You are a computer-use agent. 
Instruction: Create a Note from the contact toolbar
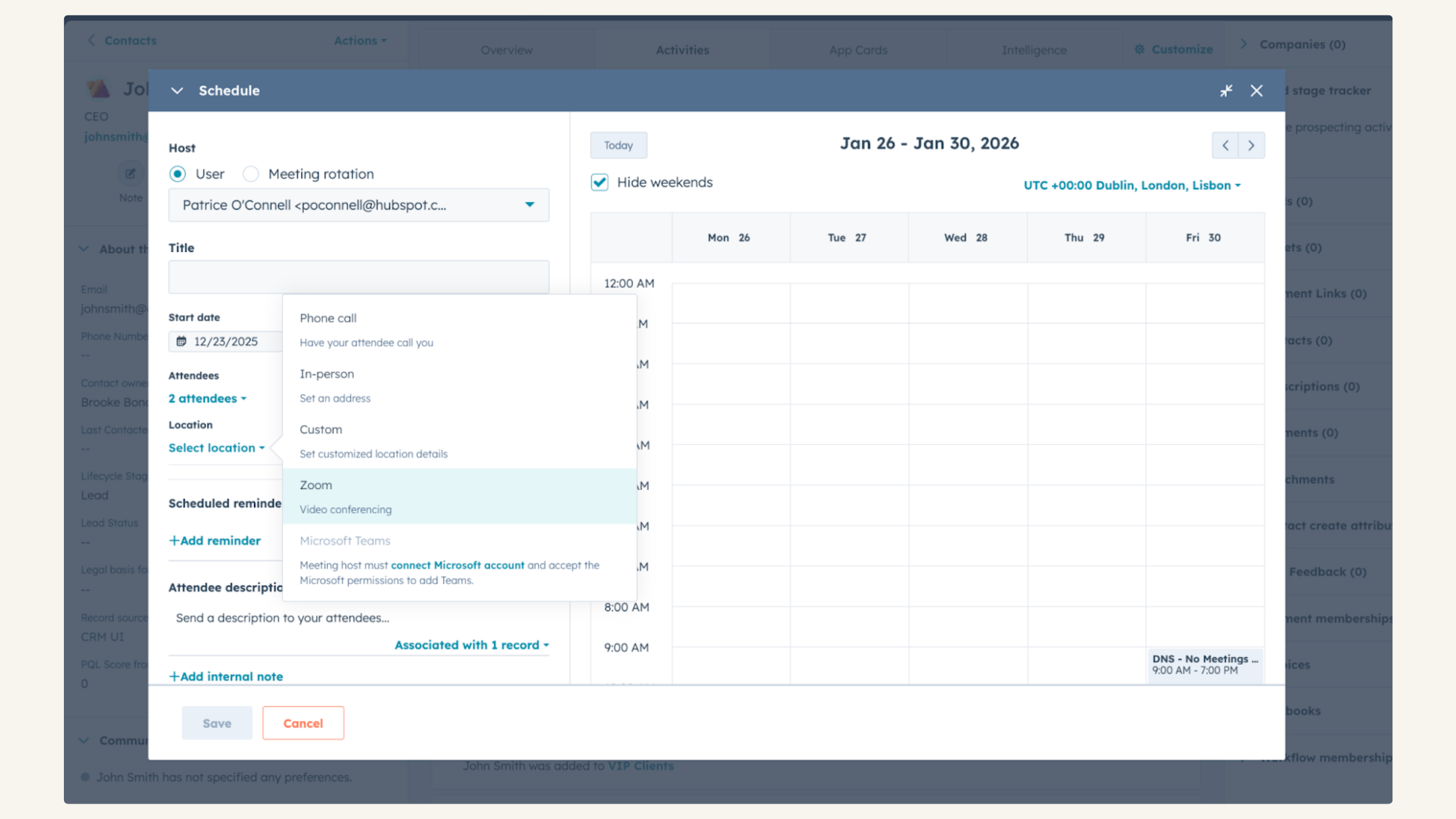click(130, 174)
